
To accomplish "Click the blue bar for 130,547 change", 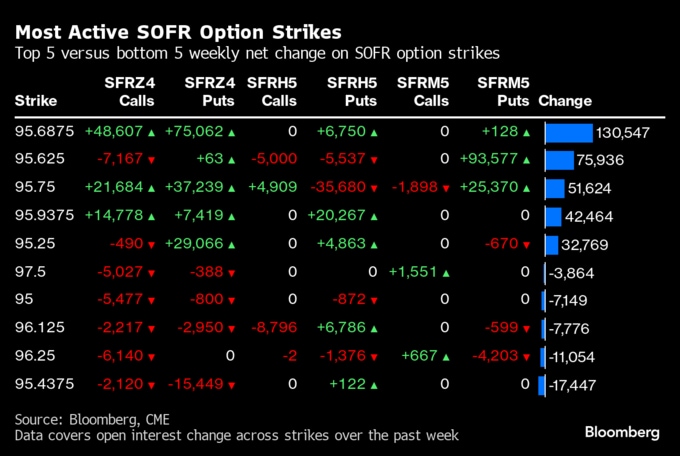I will (x=569, y=133).
